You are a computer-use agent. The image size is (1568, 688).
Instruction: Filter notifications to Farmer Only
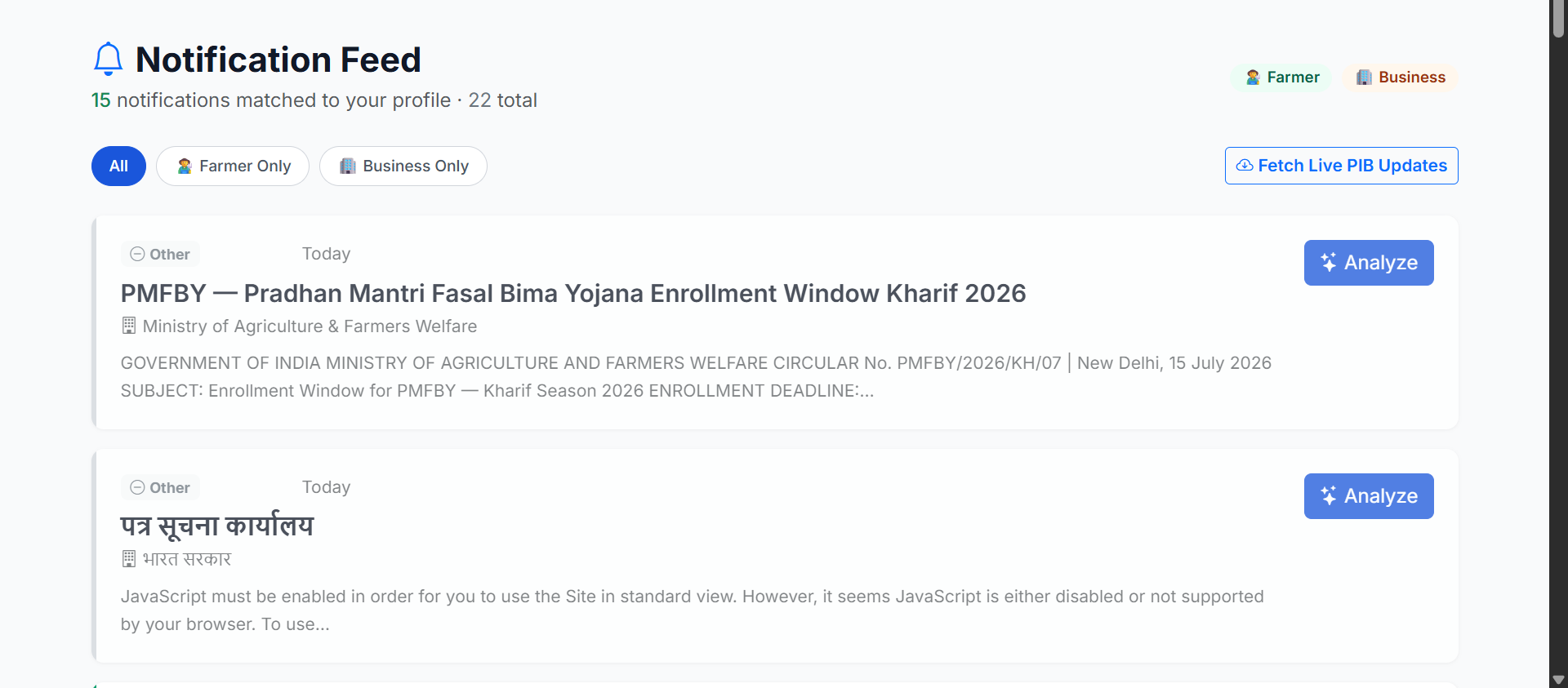pyautogui.click(x=233, y=166)
